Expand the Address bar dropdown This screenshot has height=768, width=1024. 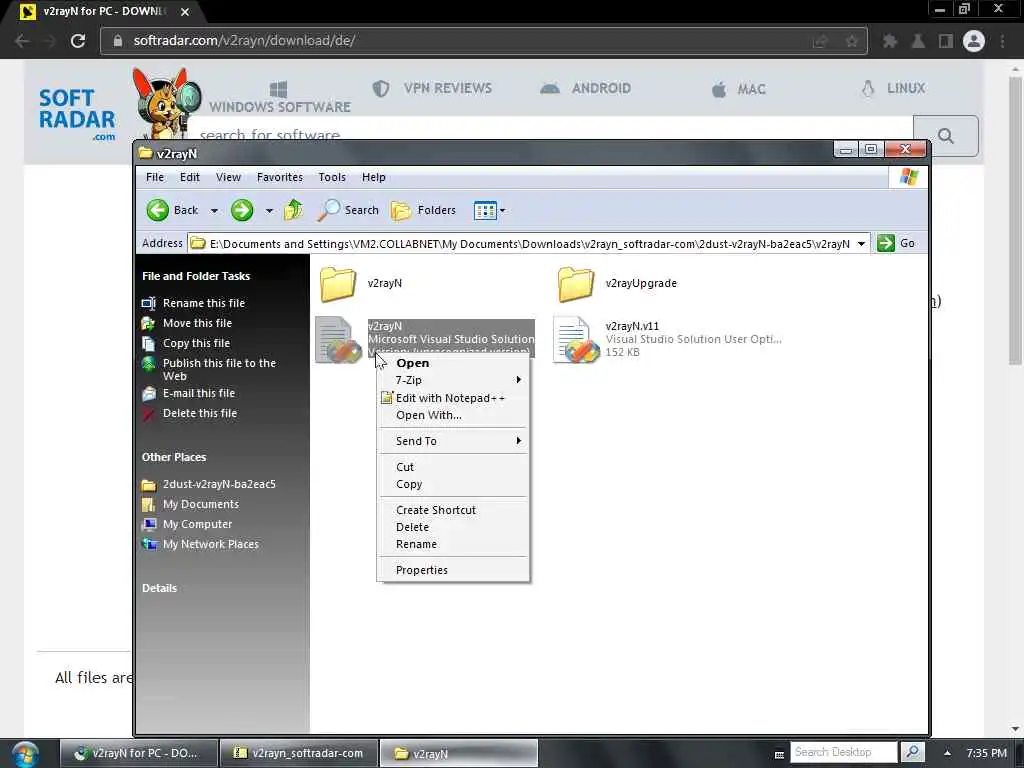click(861, 244)
